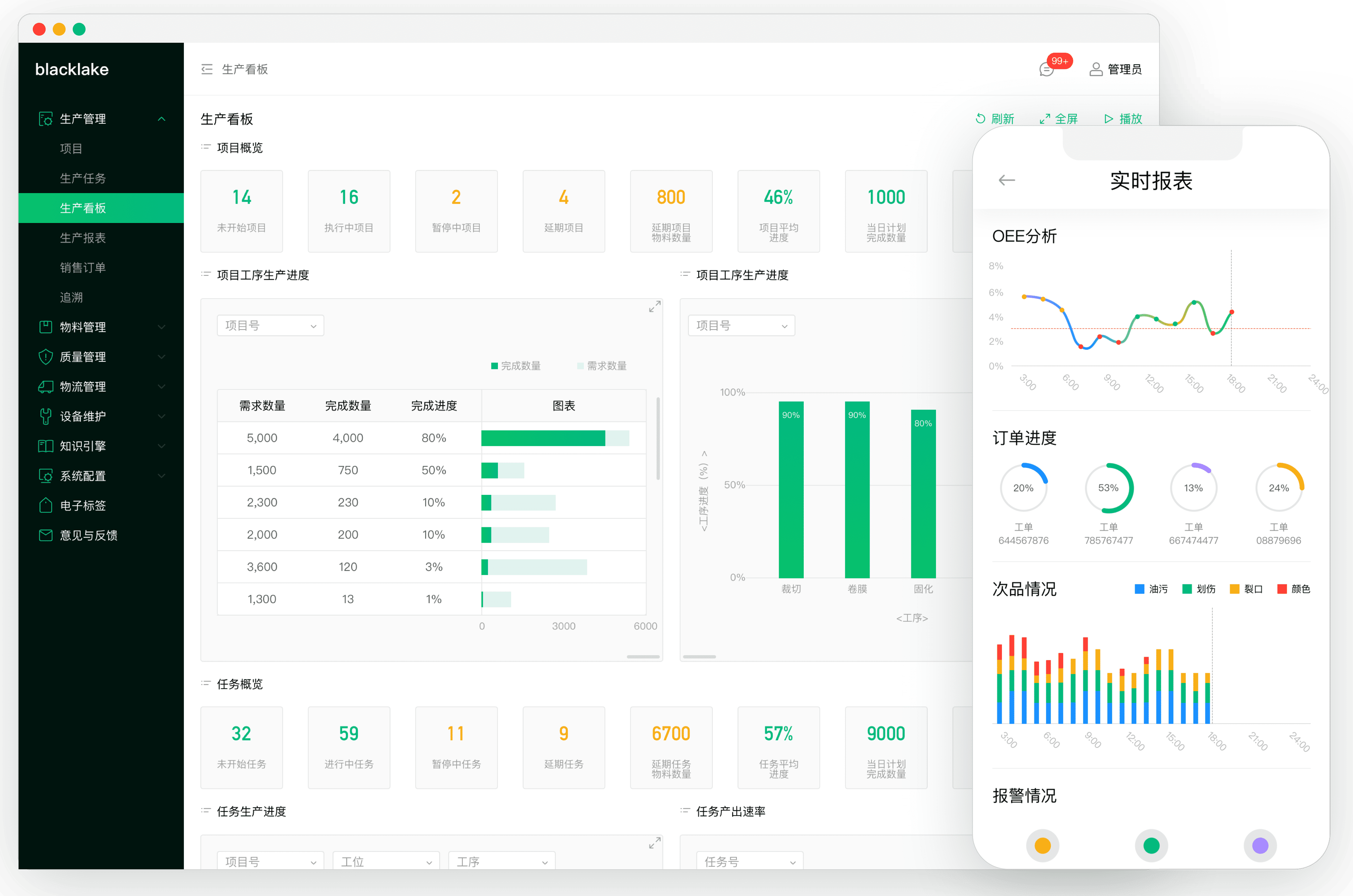
Task: Toggle the 裂口 legend in 次品情况
Action: [1246, 589]
